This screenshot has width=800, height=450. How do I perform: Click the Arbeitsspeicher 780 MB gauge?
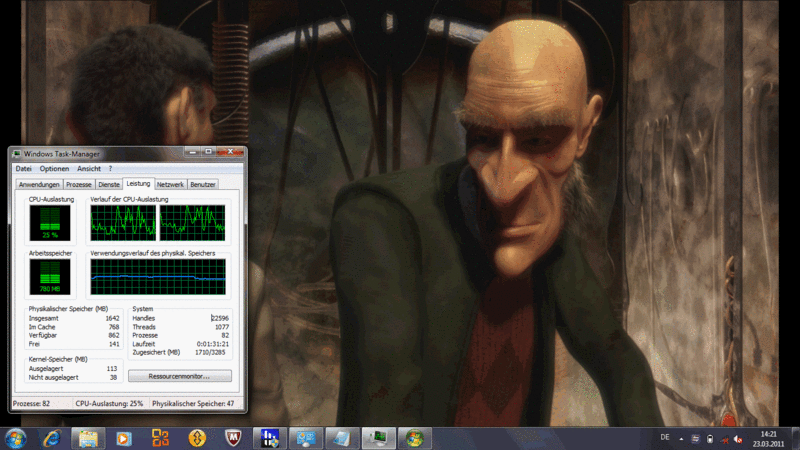tap(50, 277)
